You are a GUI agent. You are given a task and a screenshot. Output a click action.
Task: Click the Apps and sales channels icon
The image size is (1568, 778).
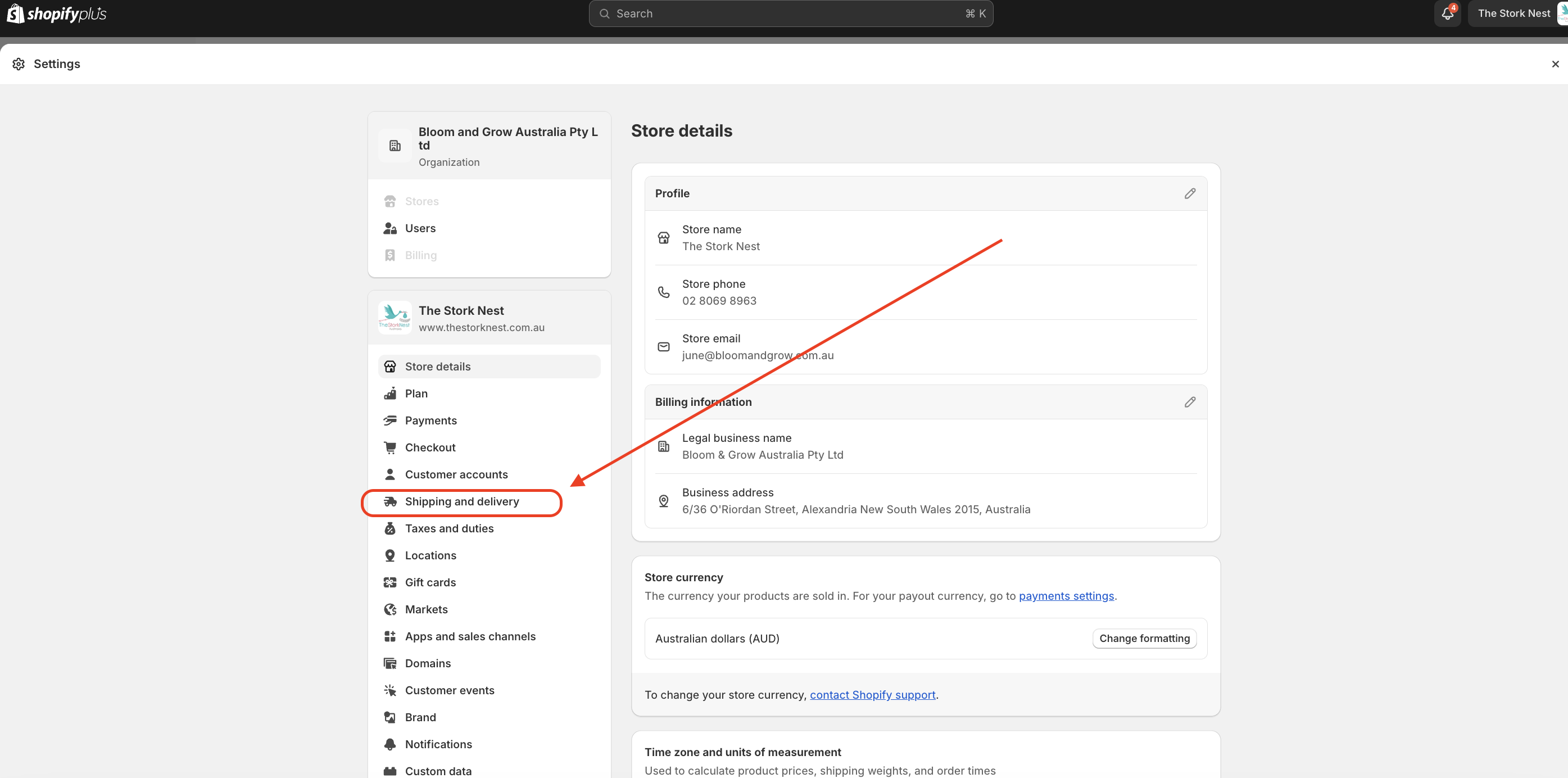click(390, 636)
